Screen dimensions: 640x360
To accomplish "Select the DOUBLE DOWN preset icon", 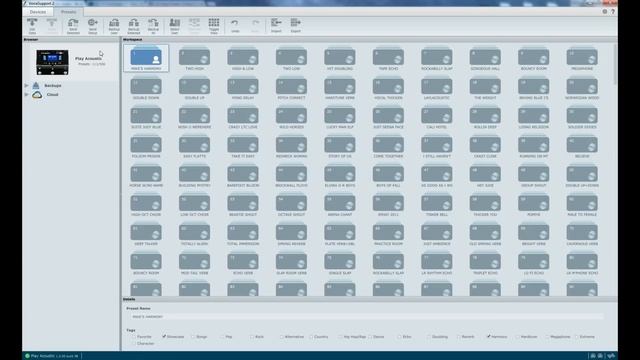I will [146, 86].
